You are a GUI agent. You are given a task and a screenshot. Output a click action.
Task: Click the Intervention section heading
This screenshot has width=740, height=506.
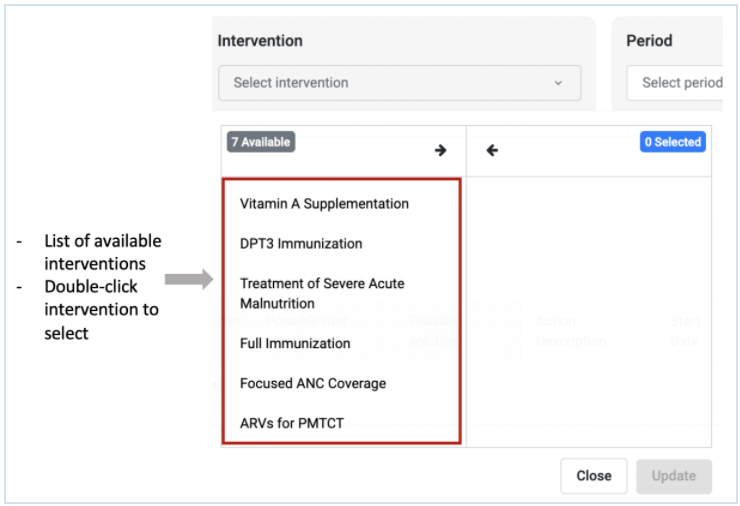coord(260,41)
